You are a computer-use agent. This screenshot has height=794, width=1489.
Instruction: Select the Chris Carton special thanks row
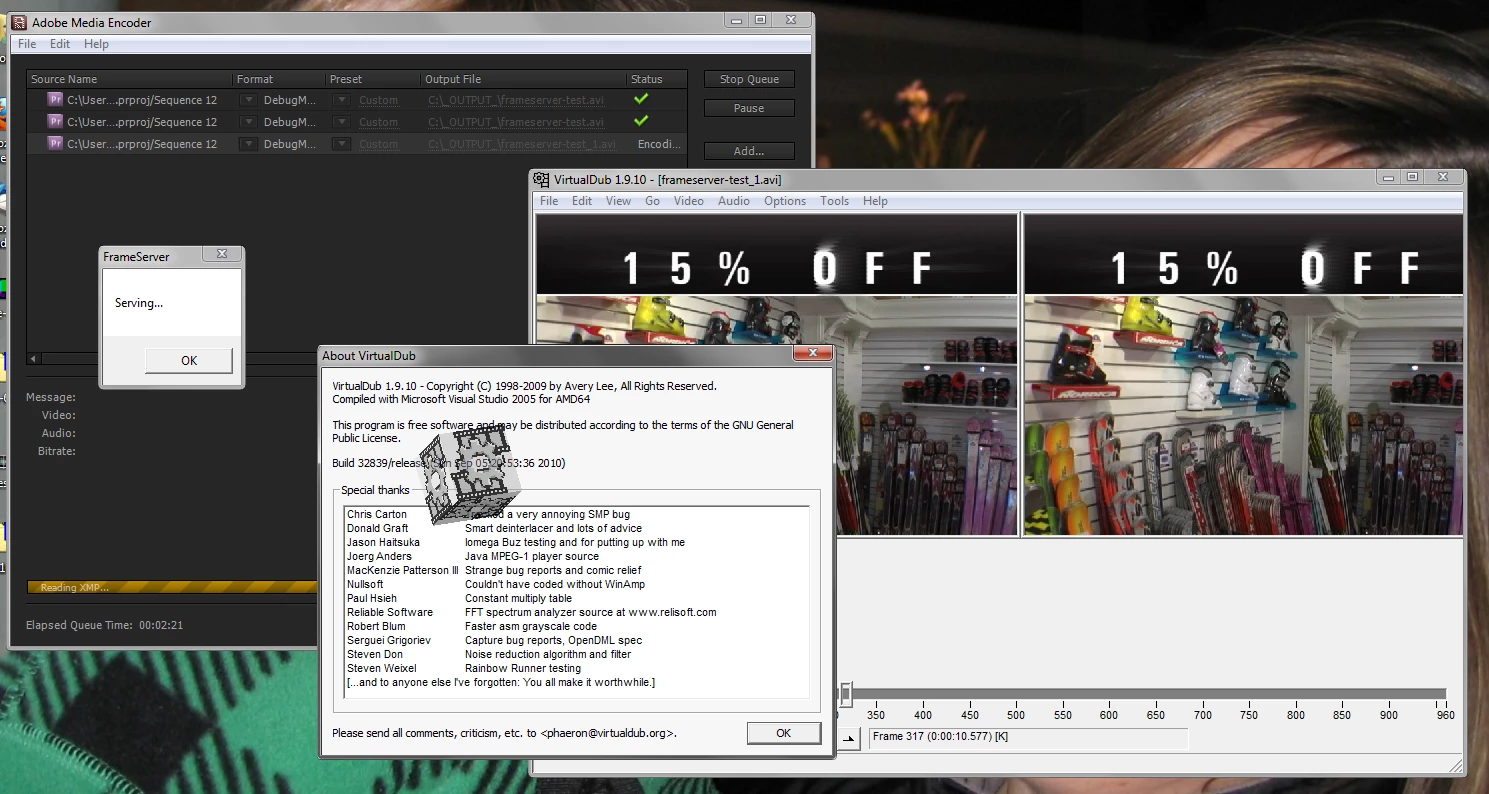click(x=575, y=514)
